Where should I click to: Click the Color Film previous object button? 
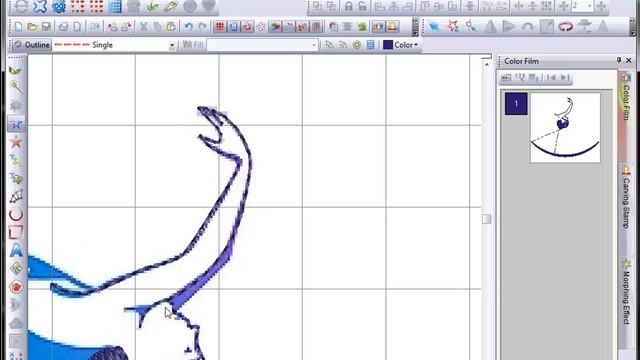click(551, 77)
